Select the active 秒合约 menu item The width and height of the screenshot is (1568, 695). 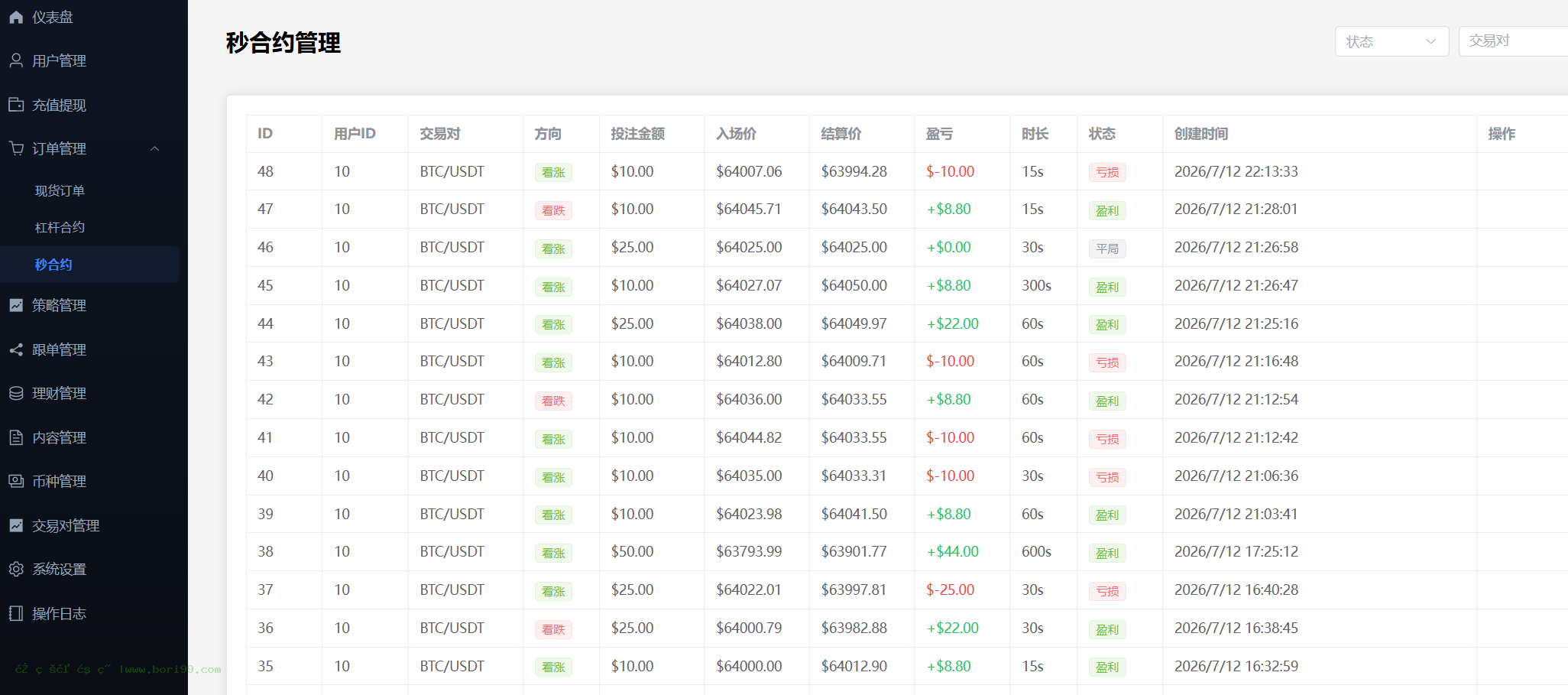click(90, 265)
